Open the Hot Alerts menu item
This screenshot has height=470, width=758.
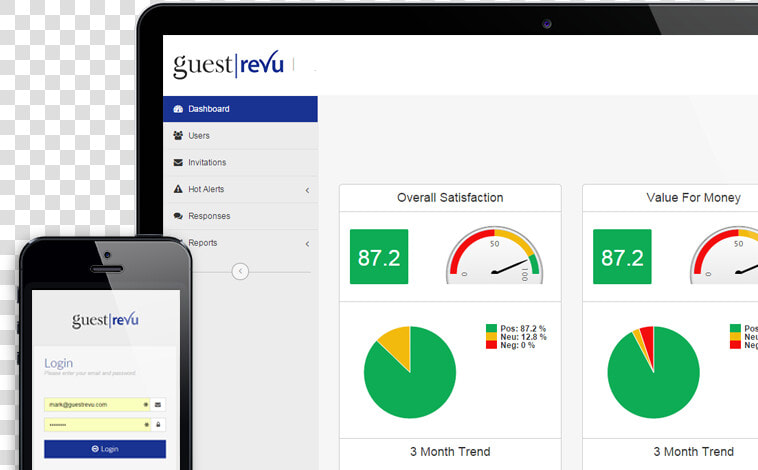click(240, 189)
